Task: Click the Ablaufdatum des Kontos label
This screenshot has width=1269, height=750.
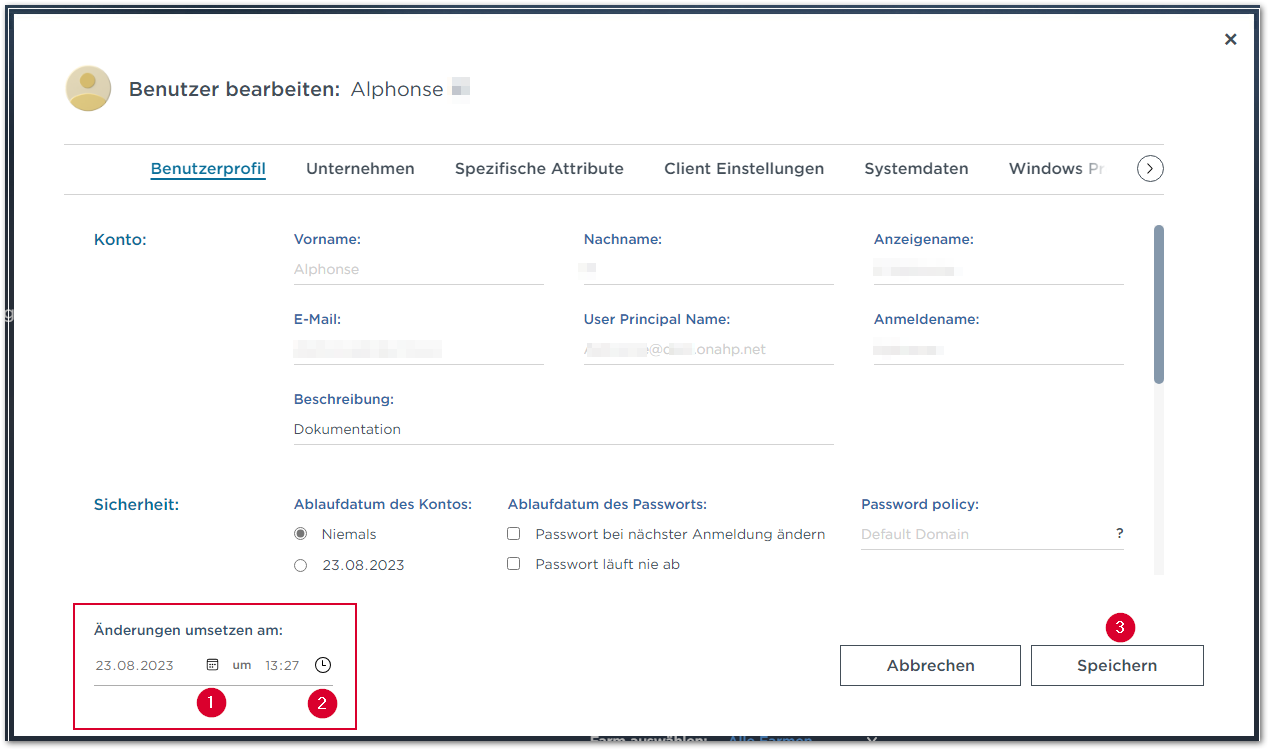Action: pos(383,505)
